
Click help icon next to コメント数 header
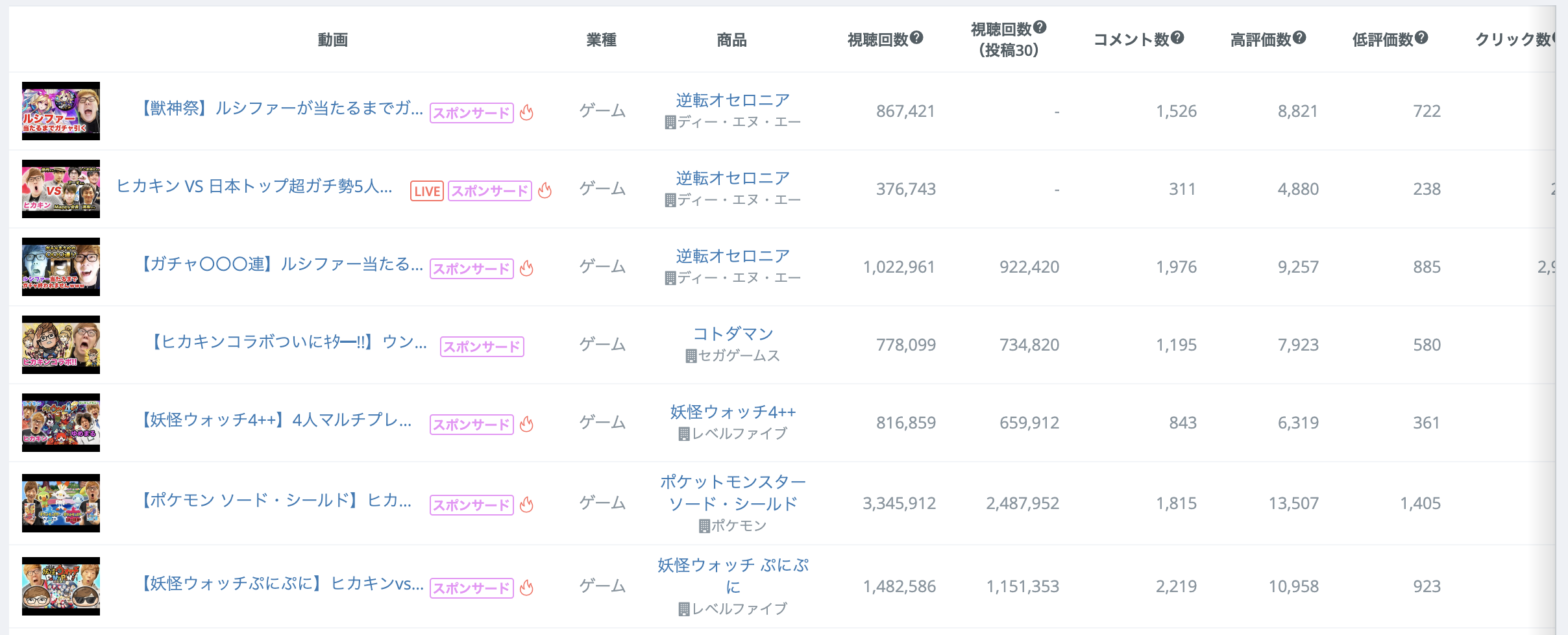click(x=1178, y=38)
